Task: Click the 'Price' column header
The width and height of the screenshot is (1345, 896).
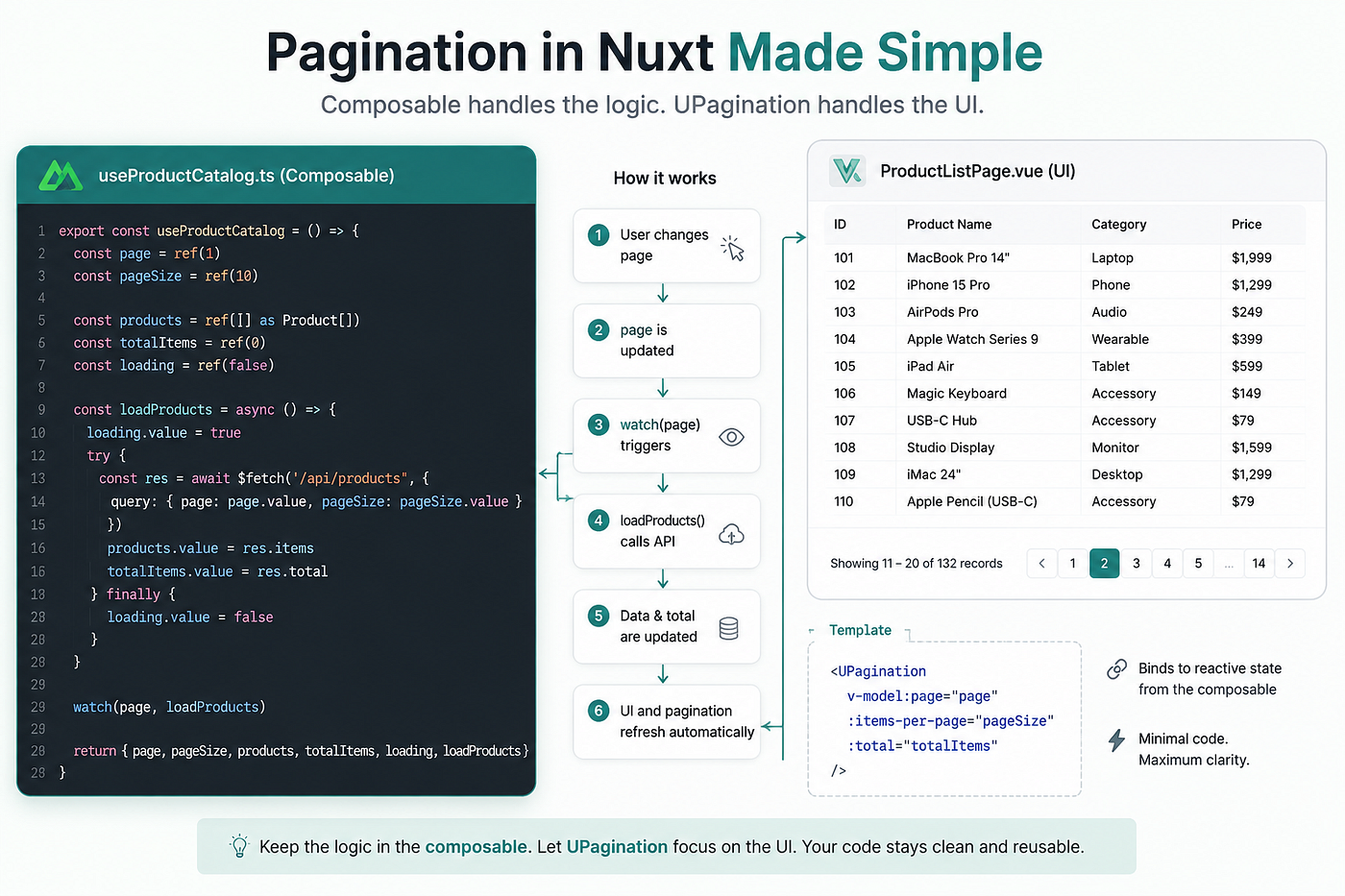Action: coord(1247,224)
